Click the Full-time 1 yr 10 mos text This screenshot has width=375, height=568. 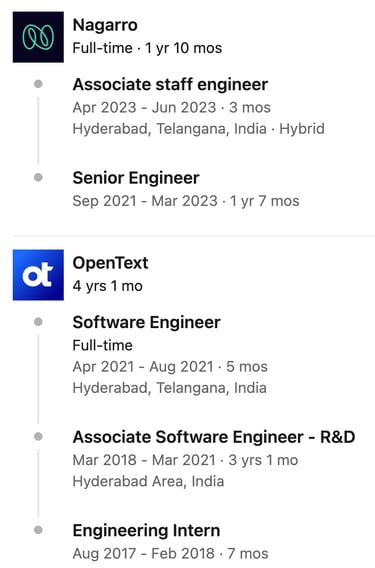[x=147, y=48]
